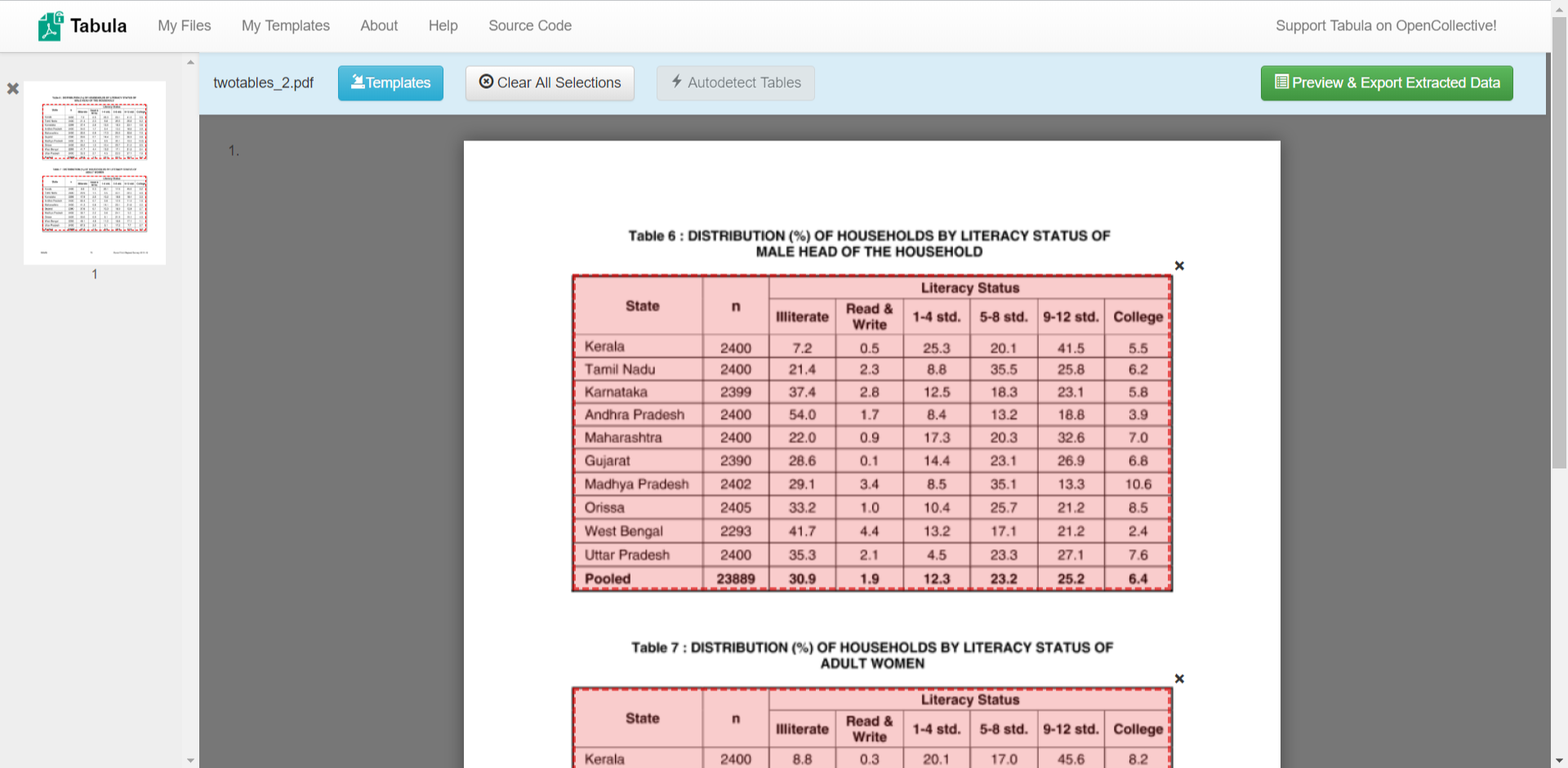Close the Table 7 selection
Image resolution: width=1568 pixels, height=768 pixels.
(1179, 679)
